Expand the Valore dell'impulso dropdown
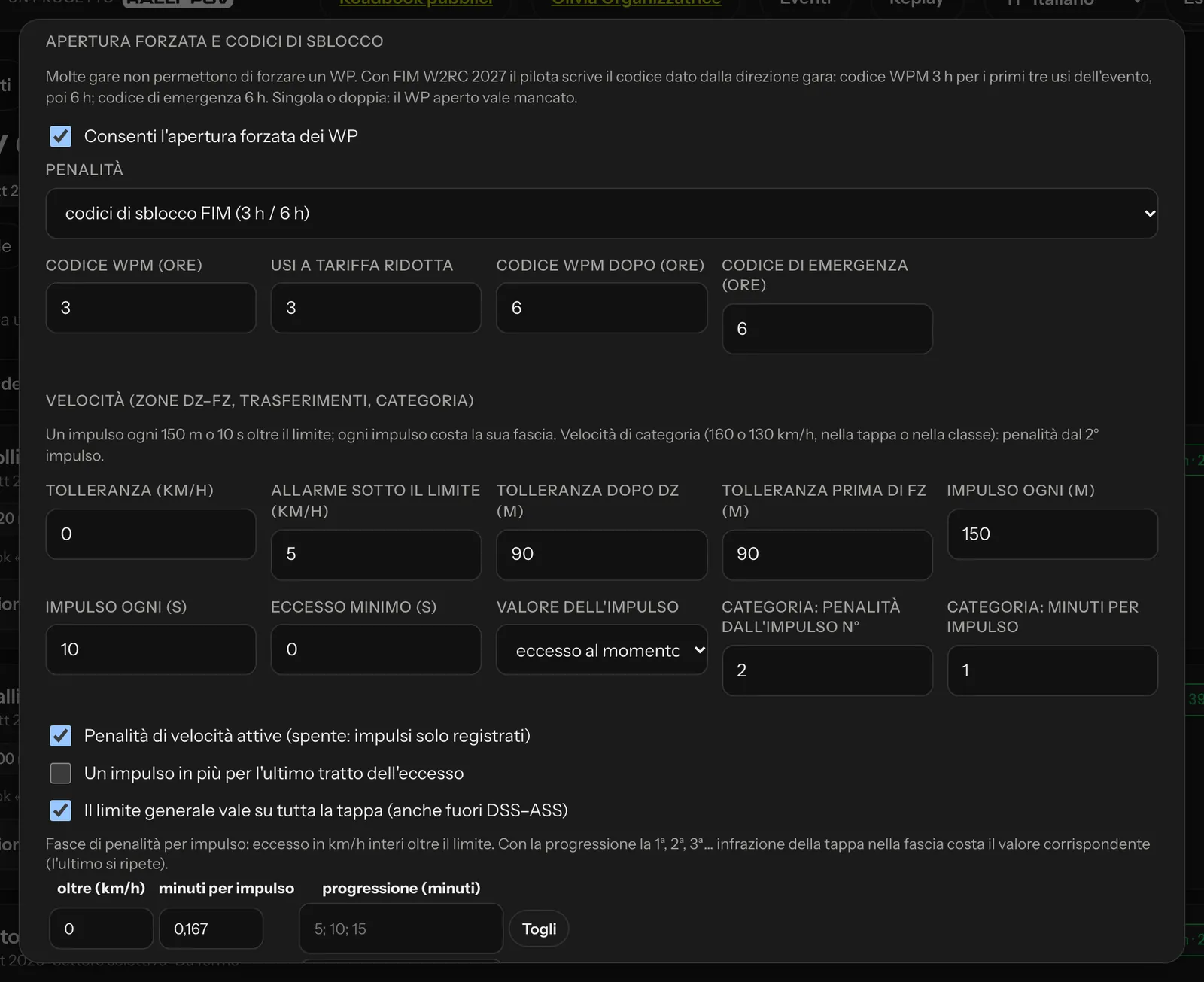This screenshot has height=982, width=1204. point(601,649)
